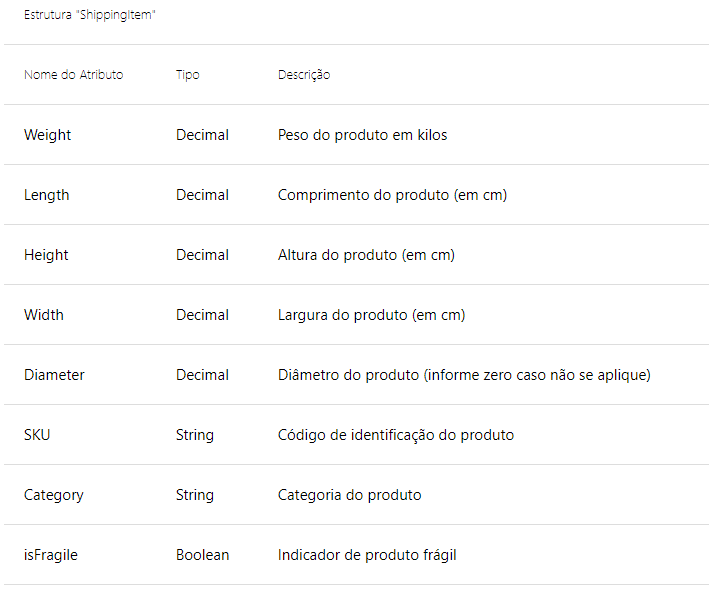
Task: Click the 'Diâmetro do produto' description text
Action: [464, 375]
